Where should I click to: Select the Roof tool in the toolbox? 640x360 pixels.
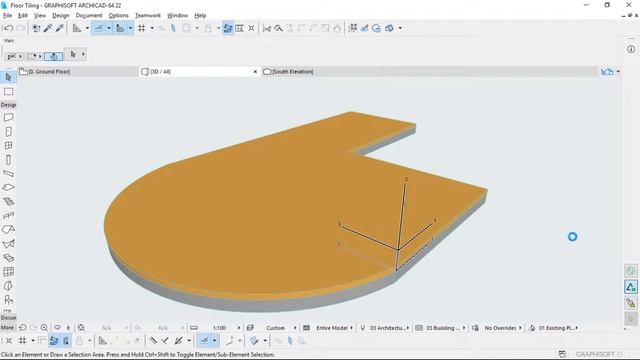click(x=8, y=229)
